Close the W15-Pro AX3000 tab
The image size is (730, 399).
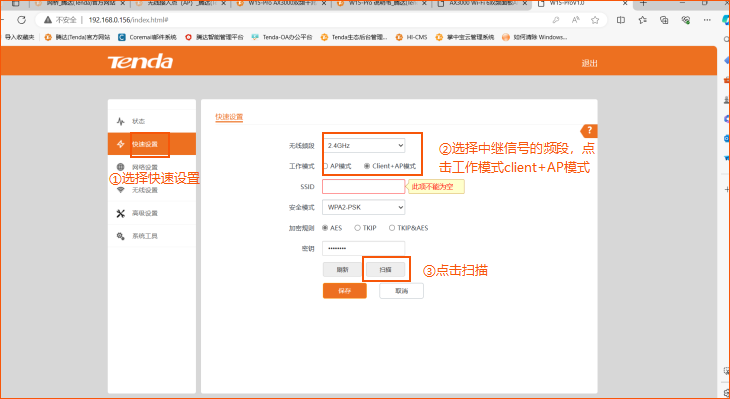[324, 3]
